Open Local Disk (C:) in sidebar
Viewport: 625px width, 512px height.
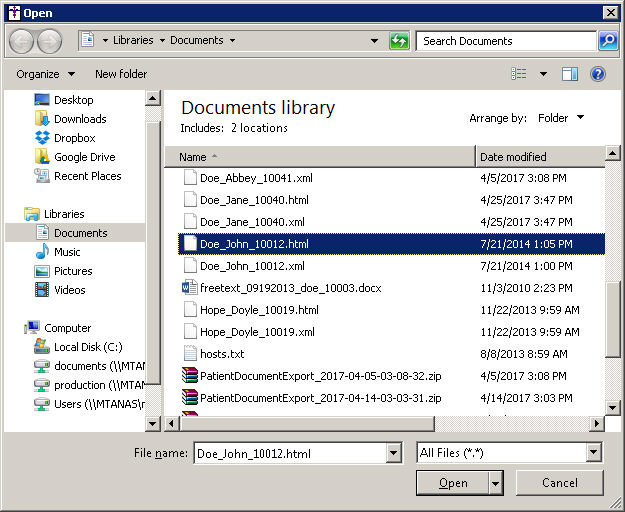pos(87,347)
